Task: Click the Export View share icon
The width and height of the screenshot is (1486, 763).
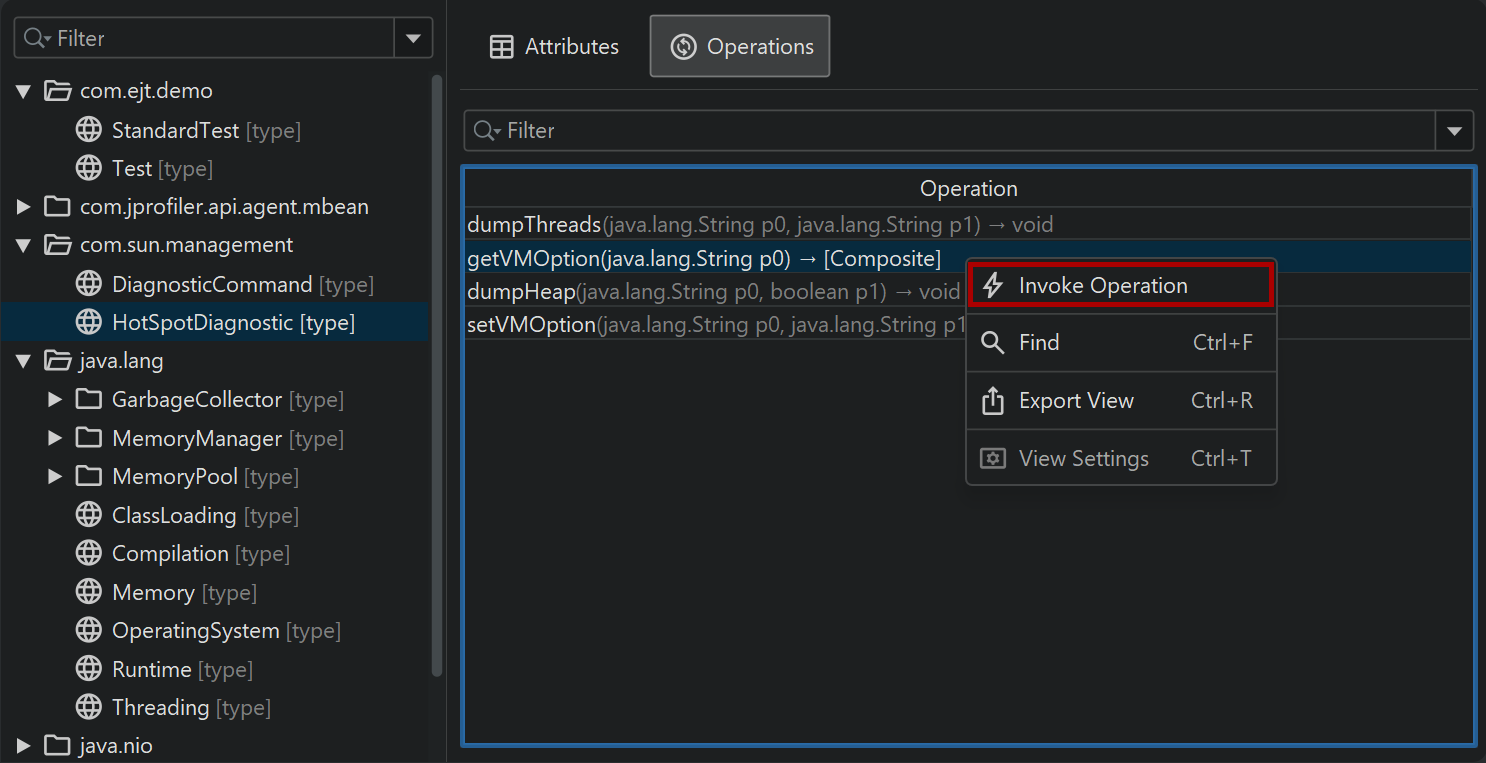Action: tap(992, 401)
